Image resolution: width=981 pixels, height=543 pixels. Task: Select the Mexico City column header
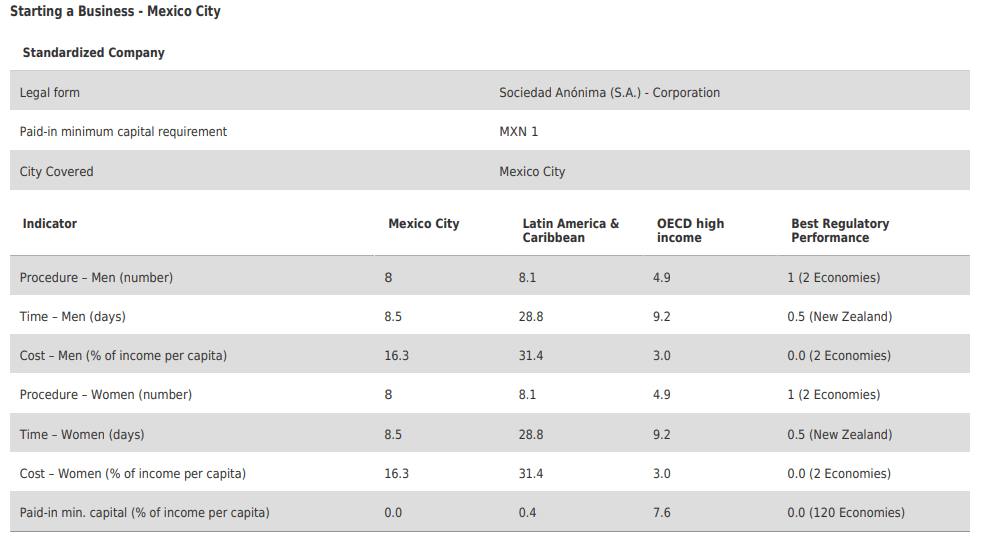pyautogui.click(x=424, y=223)
